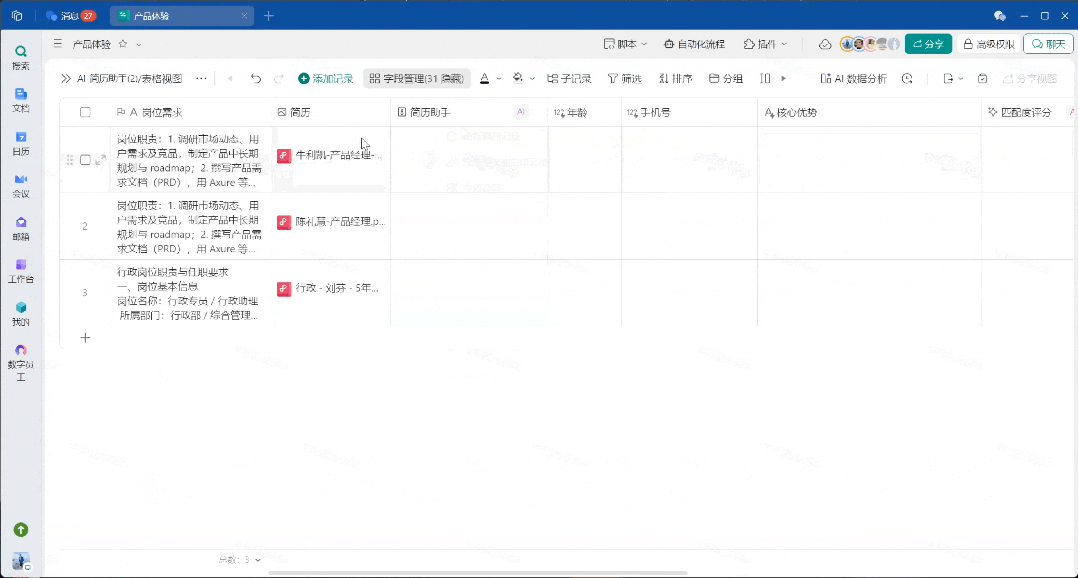Open 字段管理 field management
This screenshot has width=1078, height=578.
(415, 77)
